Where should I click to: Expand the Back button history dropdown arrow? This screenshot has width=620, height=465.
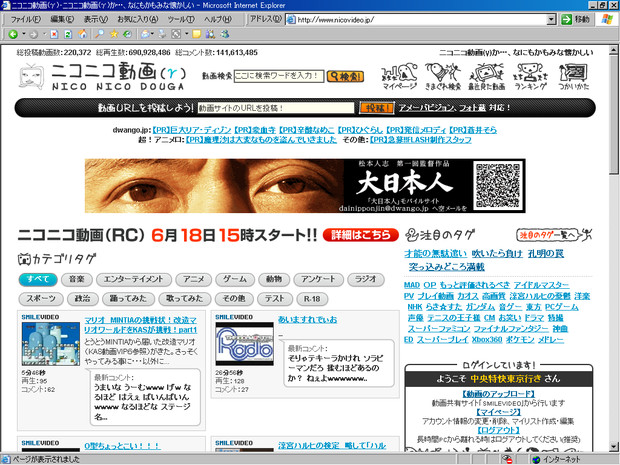(24, 34)
